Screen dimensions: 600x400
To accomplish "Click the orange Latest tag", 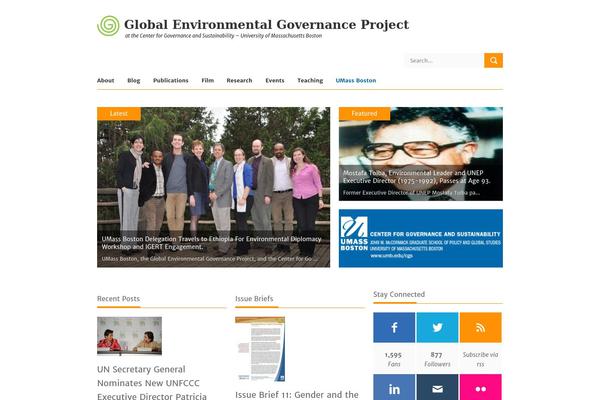I will click(119, 114).
